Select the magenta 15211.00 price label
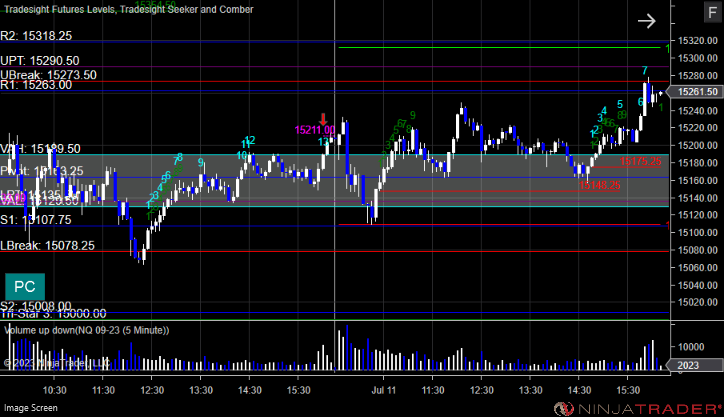The width and height of the screenshot is (724, 417). coord(315,130)
